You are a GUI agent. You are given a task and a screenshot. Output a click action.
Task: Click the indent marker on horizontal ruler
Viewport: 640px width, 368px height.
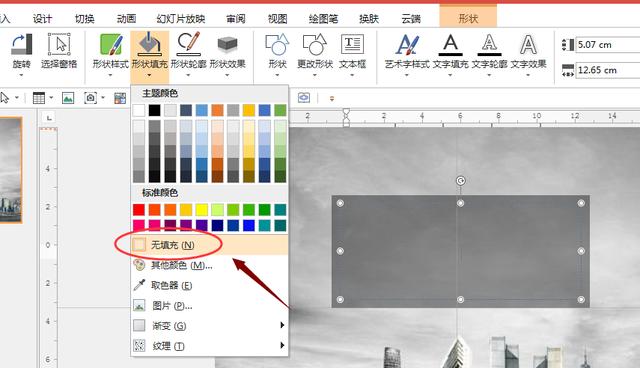[346, 117]
